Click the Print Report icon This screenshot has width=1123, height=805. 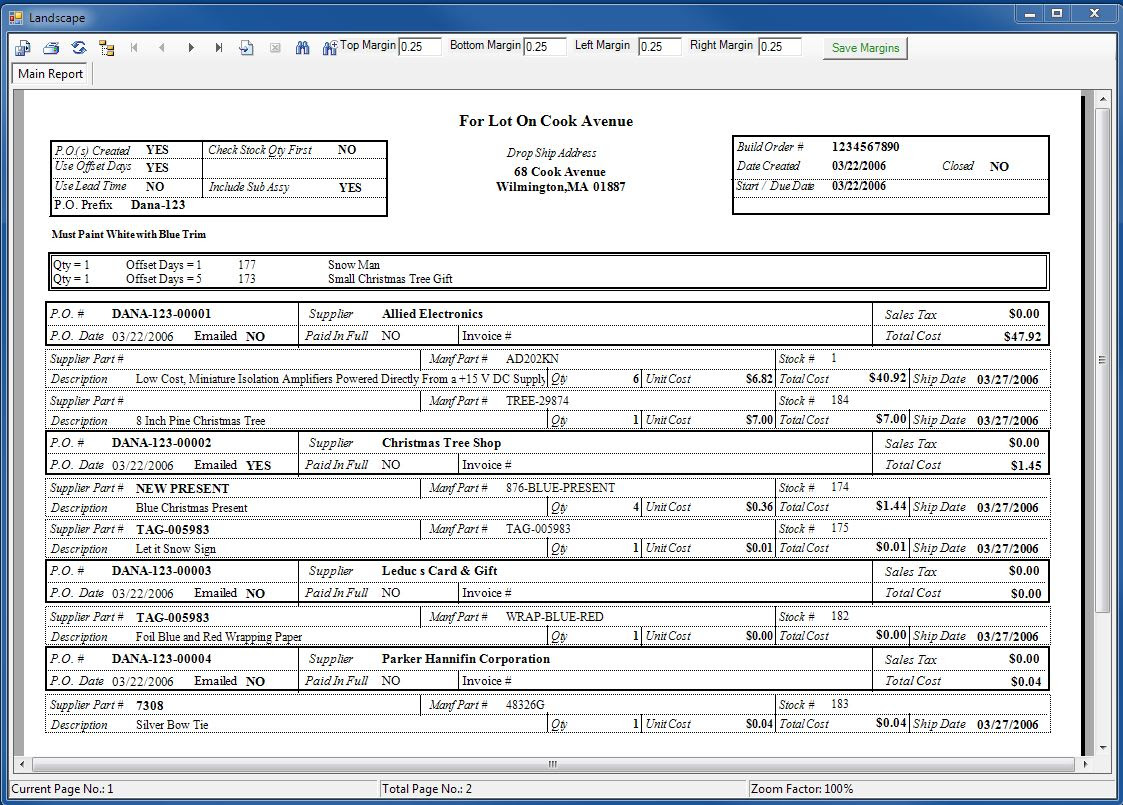click(x=51, y=48)
